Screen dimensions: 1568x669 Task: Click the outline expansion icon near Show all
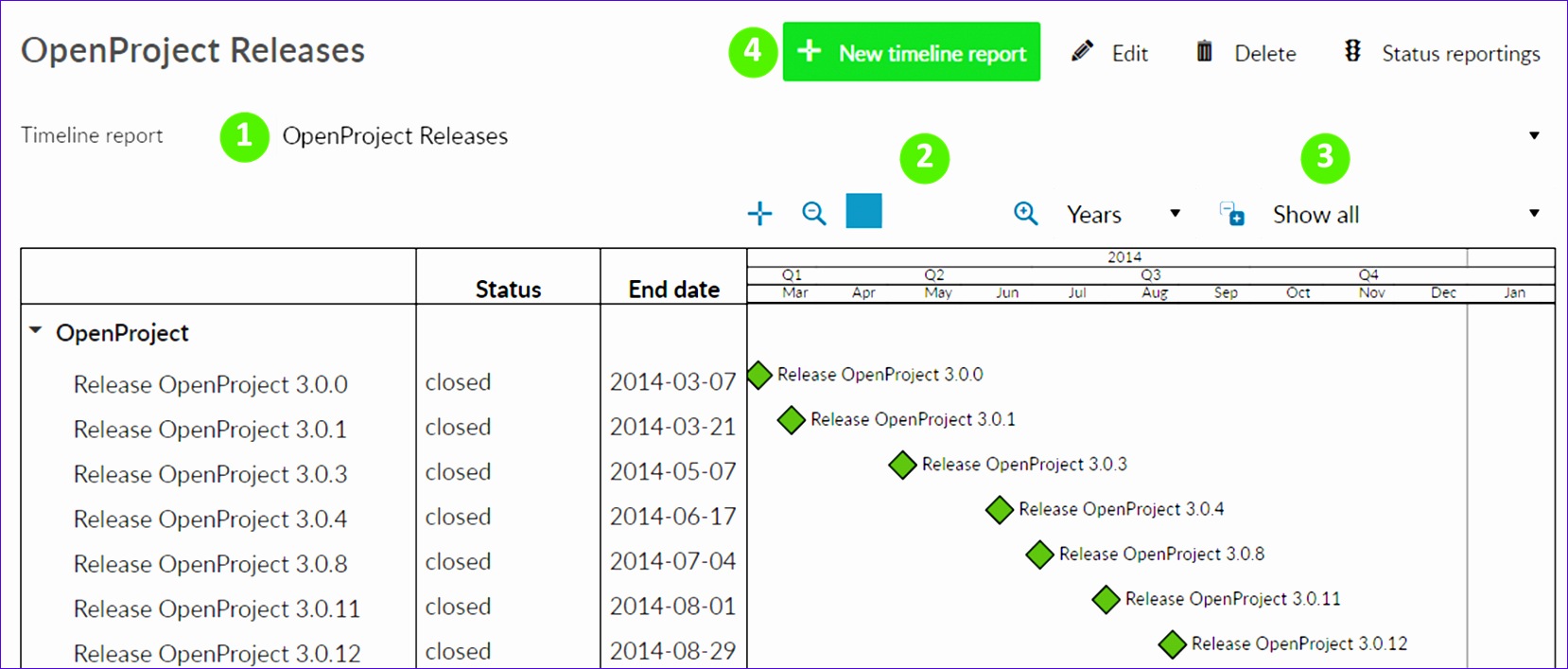coord(1231,214)
